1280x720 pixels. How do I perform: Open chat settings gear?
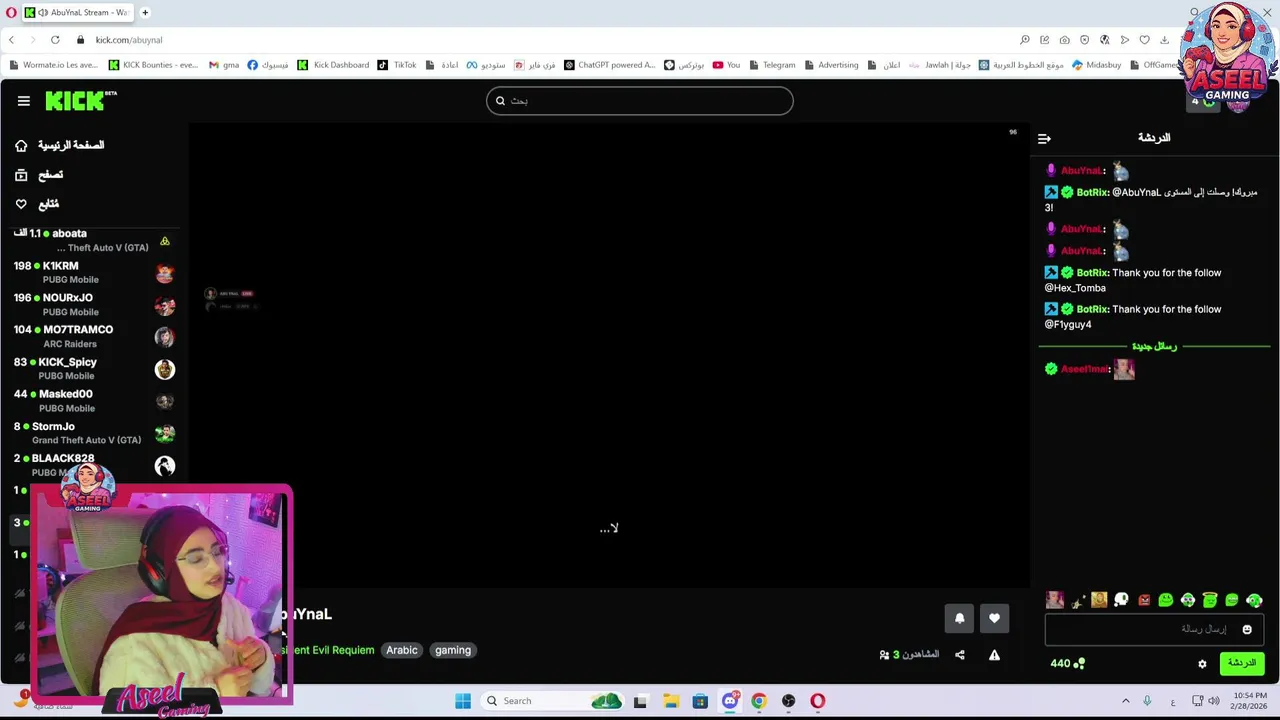click(x=1202, y=664)
